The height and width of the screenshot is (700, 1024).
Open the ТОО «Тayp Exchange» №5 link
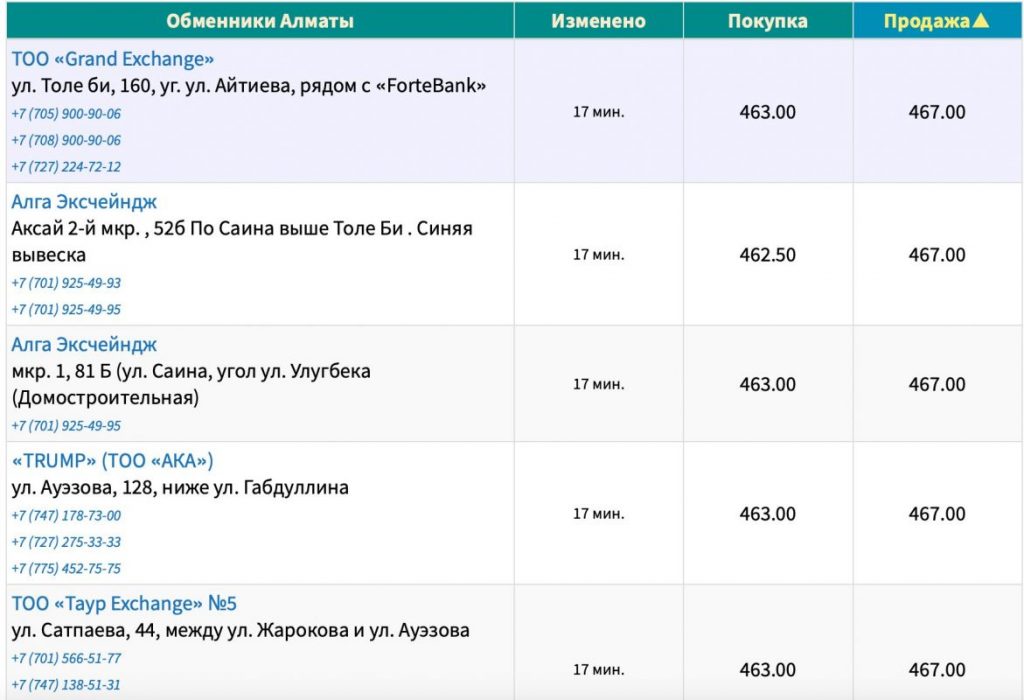click(124, 603)
